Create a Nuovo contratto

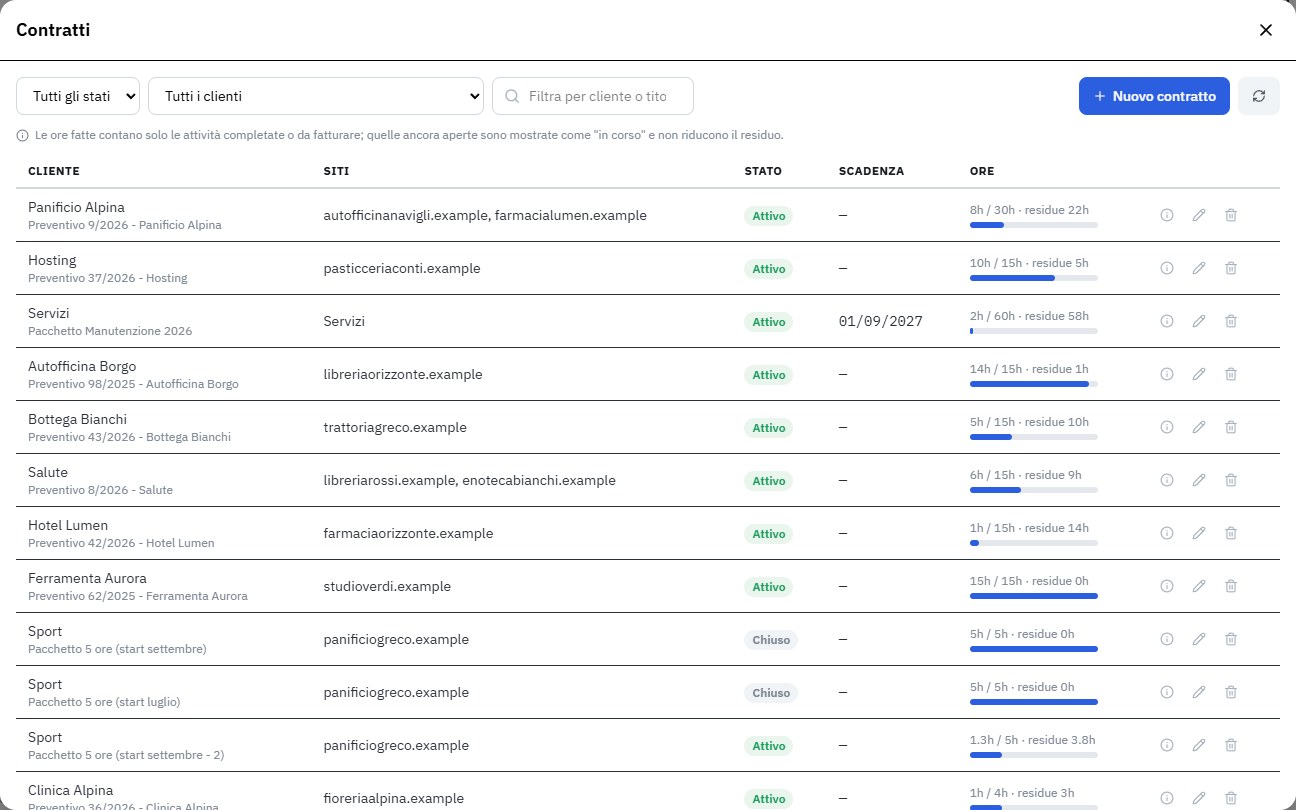(x=1154, y=96)
